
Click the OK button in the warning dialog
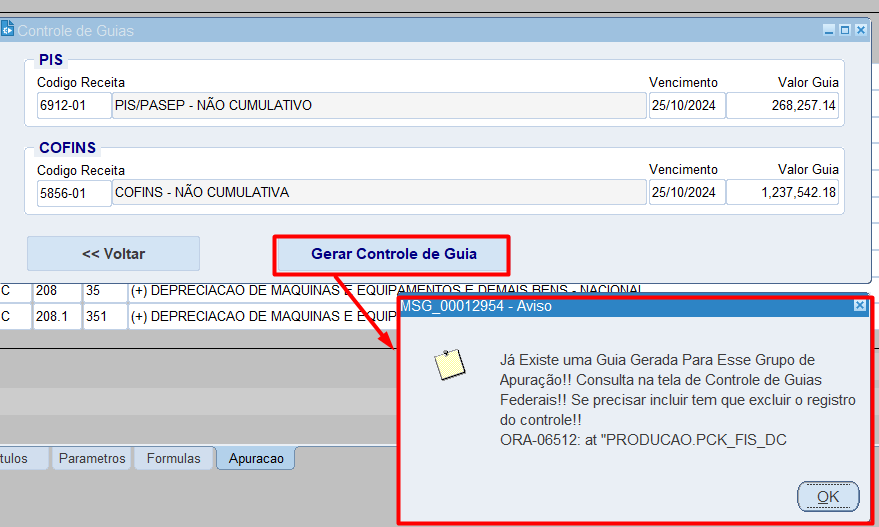(x=827, y=496)
